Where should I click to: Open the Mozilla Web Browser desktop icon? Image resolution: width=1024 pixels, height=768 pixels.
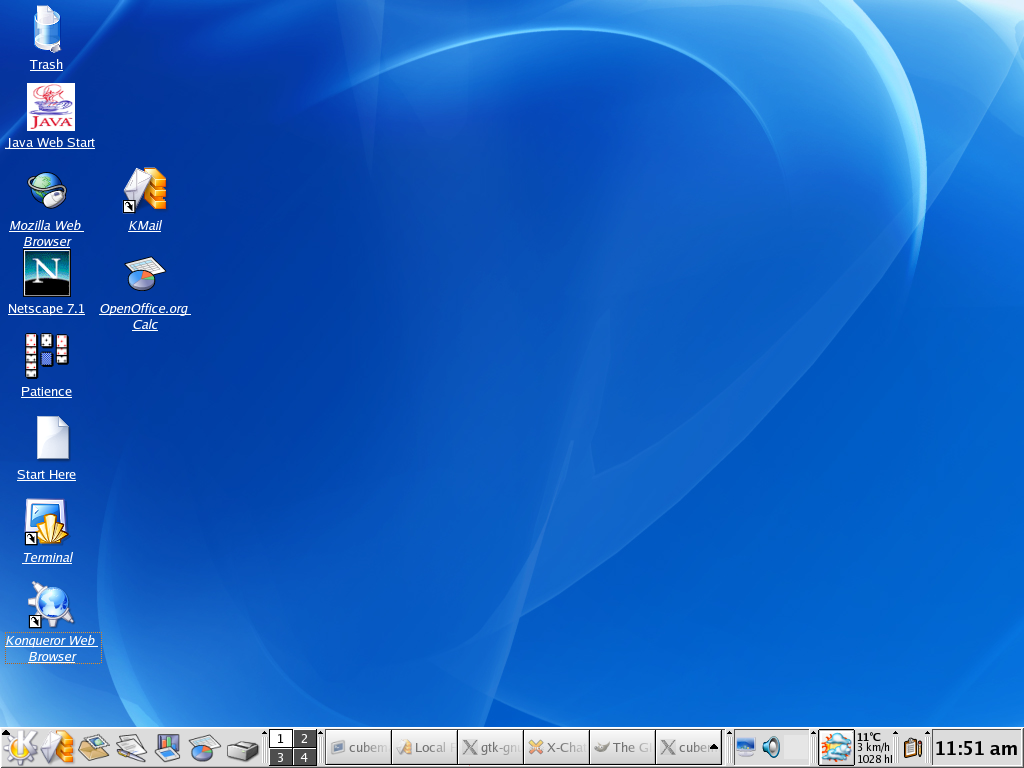[x=46, y=190]
